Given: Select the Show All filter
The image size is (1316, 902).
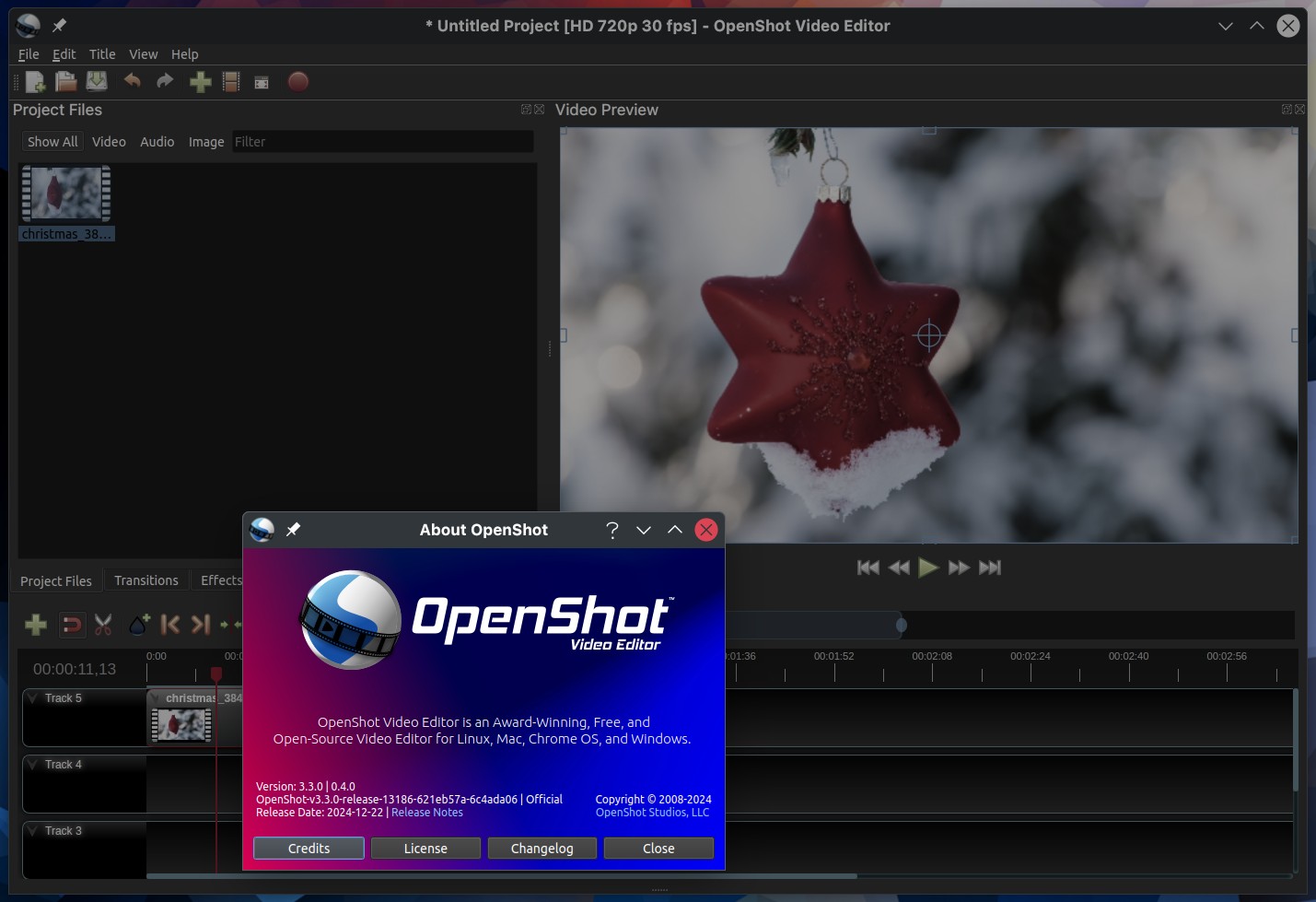Looking at the screenshot, I should pos(52,142).
